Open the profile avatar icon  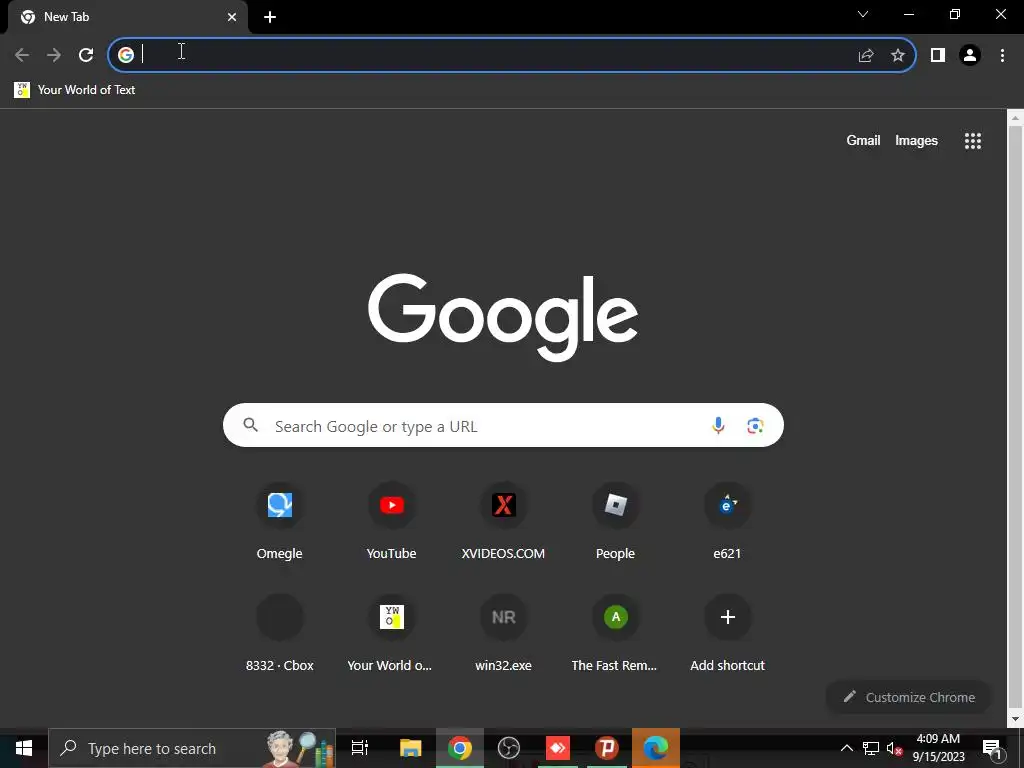point(970,56)
